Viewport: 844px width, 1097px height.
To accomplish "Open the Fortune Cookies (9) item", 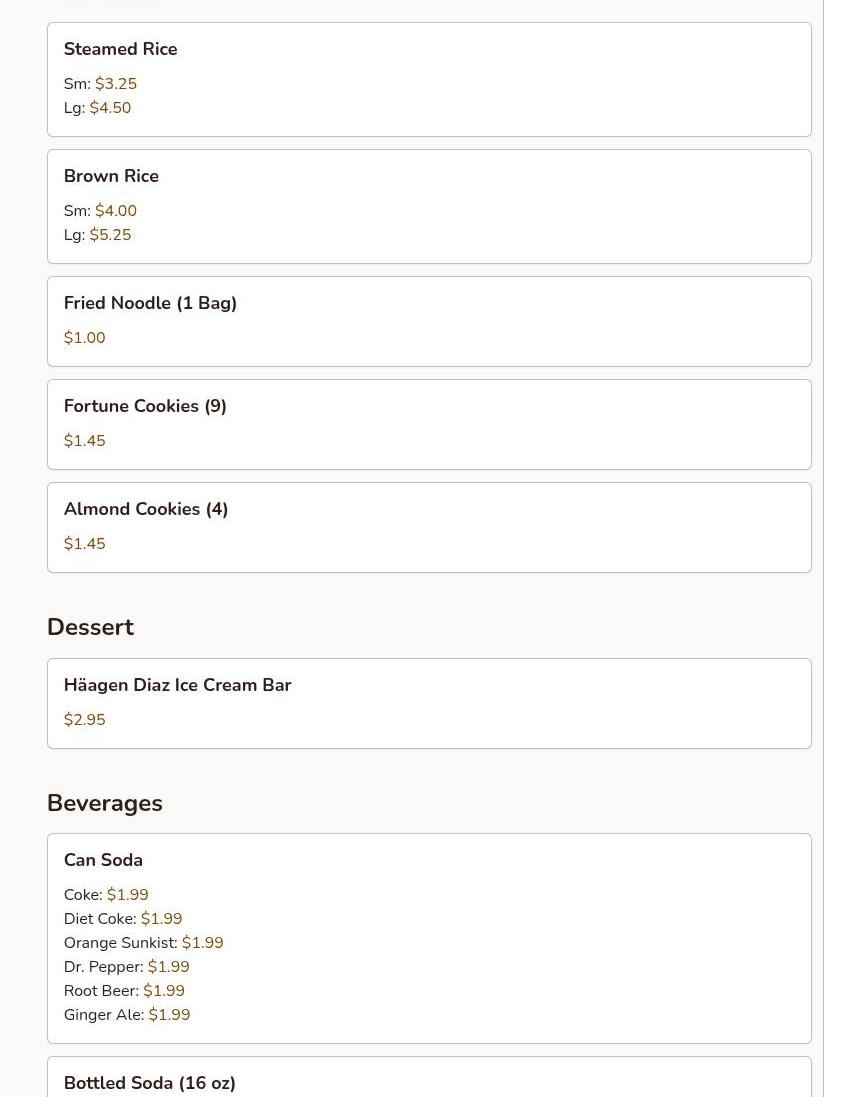I will tap(145, 406).
